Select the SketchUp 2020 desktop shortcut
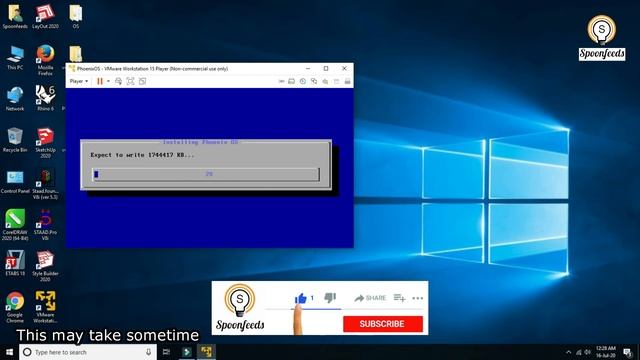Image resolution: width=640 pixels, height=360 pixels. pos(45,143)
